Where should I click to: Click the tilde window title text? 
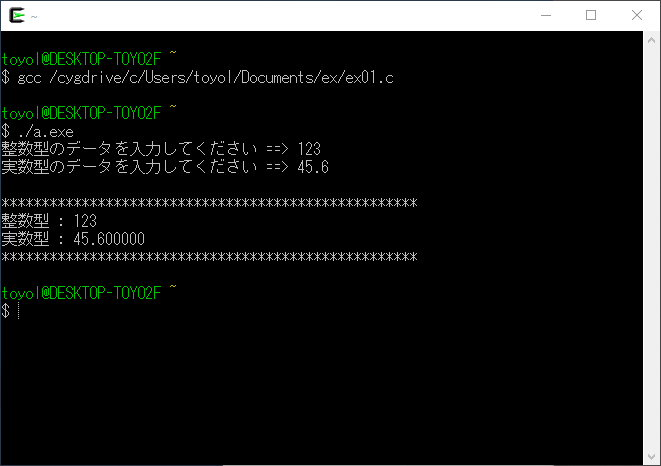pos(34,17)
